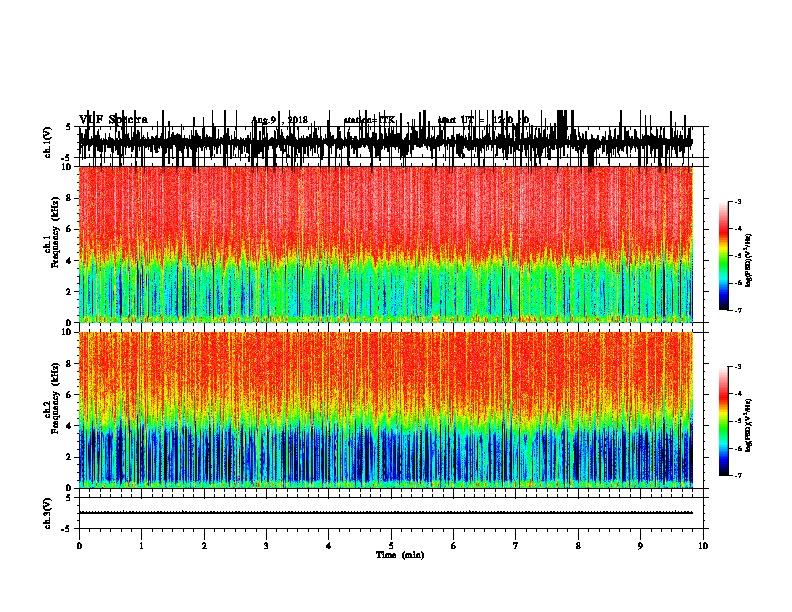The image size is (792, 612).
Task: Click the time axis tick label '3'
Action: coord(266,546)
